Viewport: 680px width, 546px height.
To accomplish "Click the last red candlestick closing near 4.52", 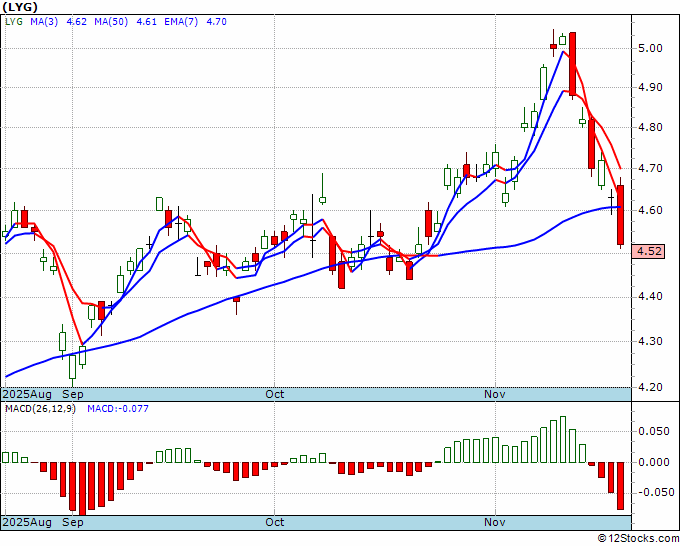I will coord(621,213).
